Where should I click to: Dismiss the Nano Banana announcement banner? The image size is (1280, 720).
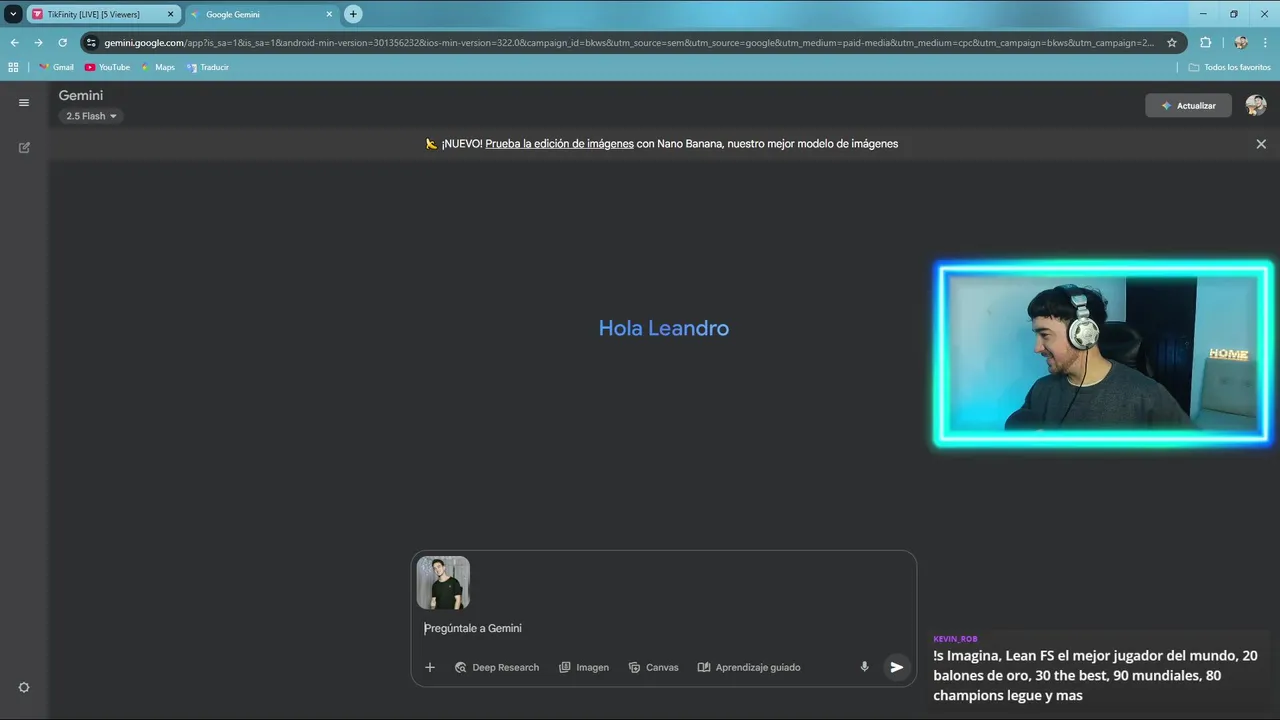(x=1261, y=144)
